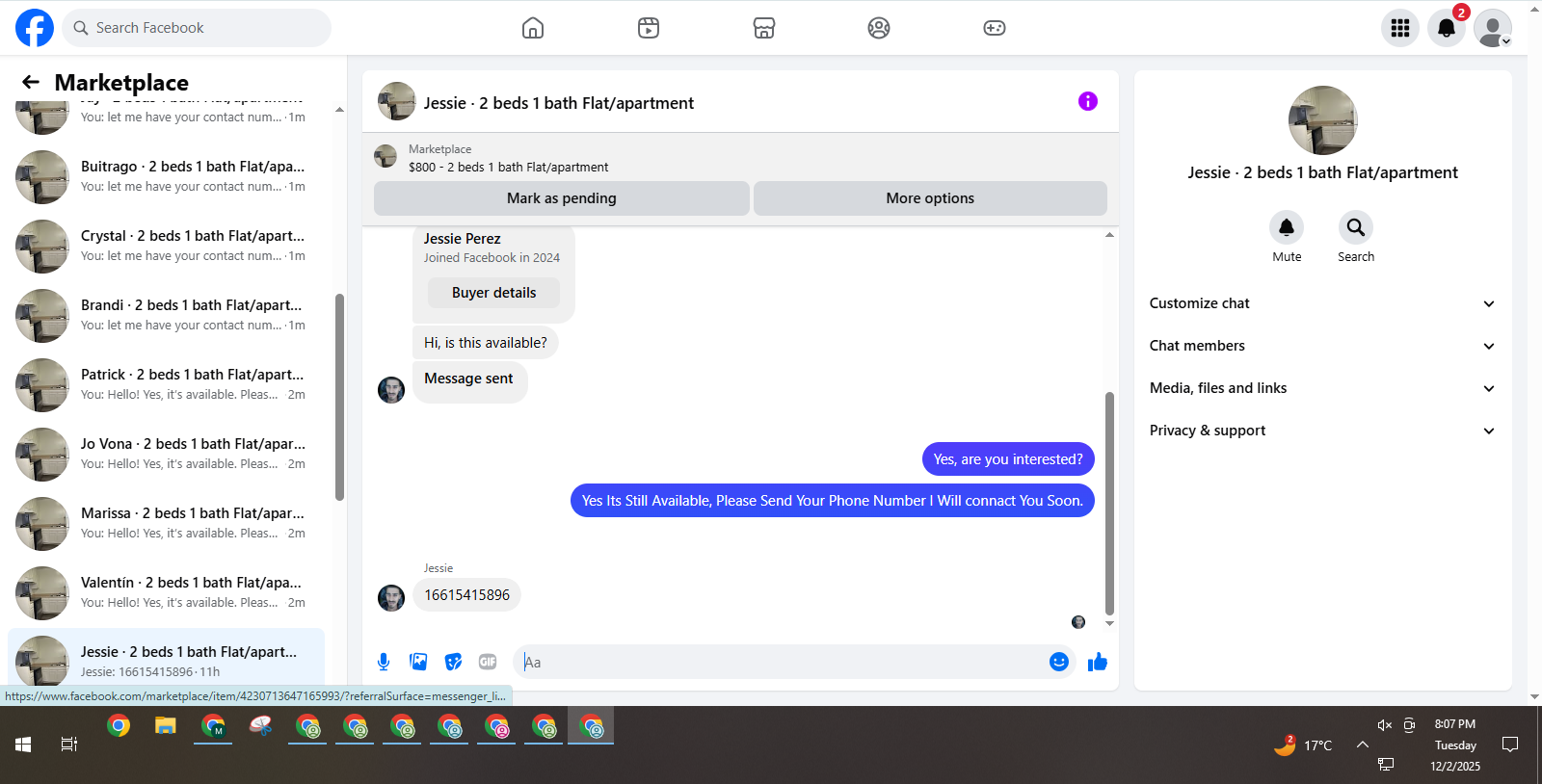Viewport: 1542px width, 784px height.
Task: Click the conversation list scrollbar thumb
Action: tap(339, 397)
